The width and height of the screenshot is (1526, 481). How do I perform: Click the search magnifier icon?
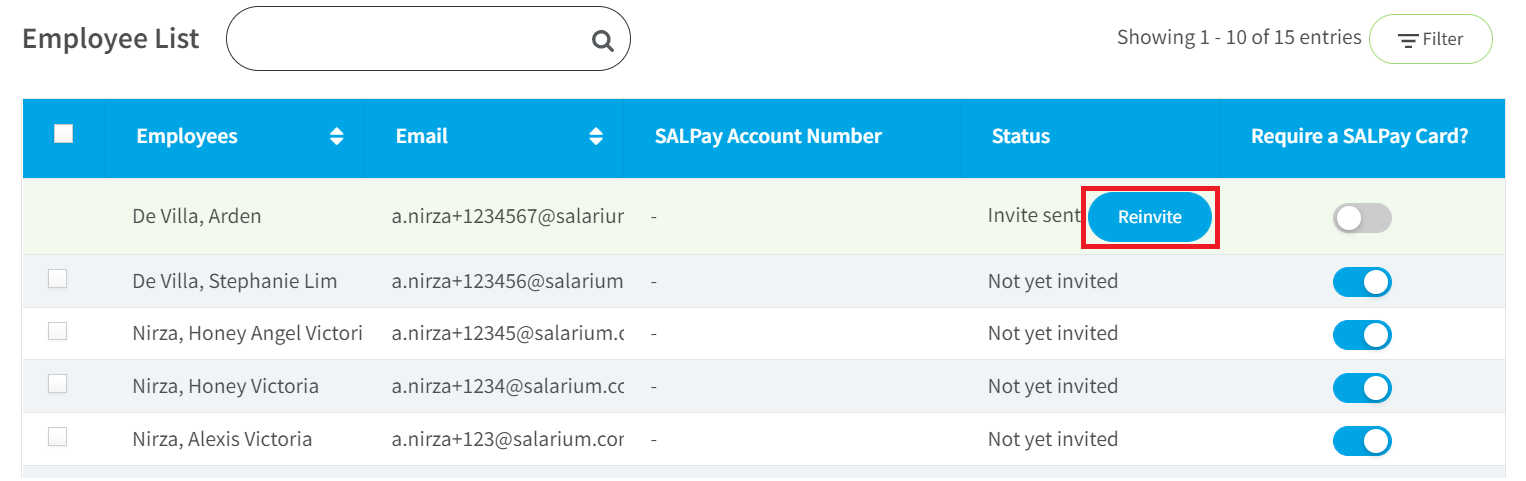pyautogui.click(x=602, y=40)
